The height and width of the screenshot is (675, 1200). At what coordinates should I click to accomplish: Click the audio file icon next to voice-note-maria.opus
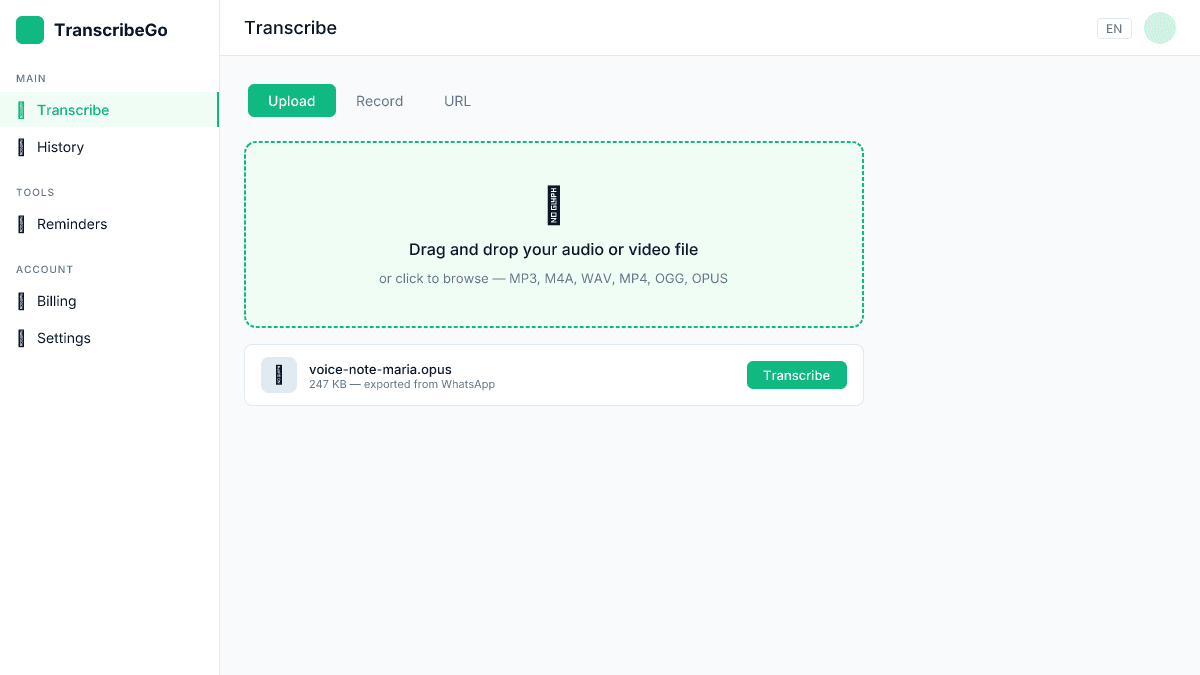click(279, 375)
